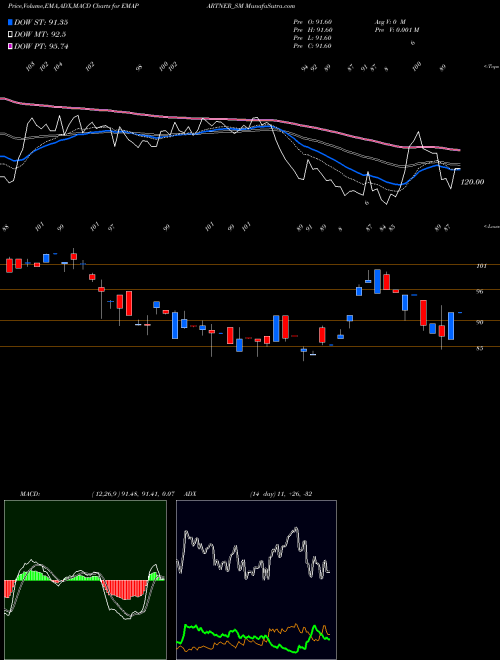Click the 'Pre H: 91.60' value
The width and height of the screenshot is (500, 660).
[x=313, y=30]
